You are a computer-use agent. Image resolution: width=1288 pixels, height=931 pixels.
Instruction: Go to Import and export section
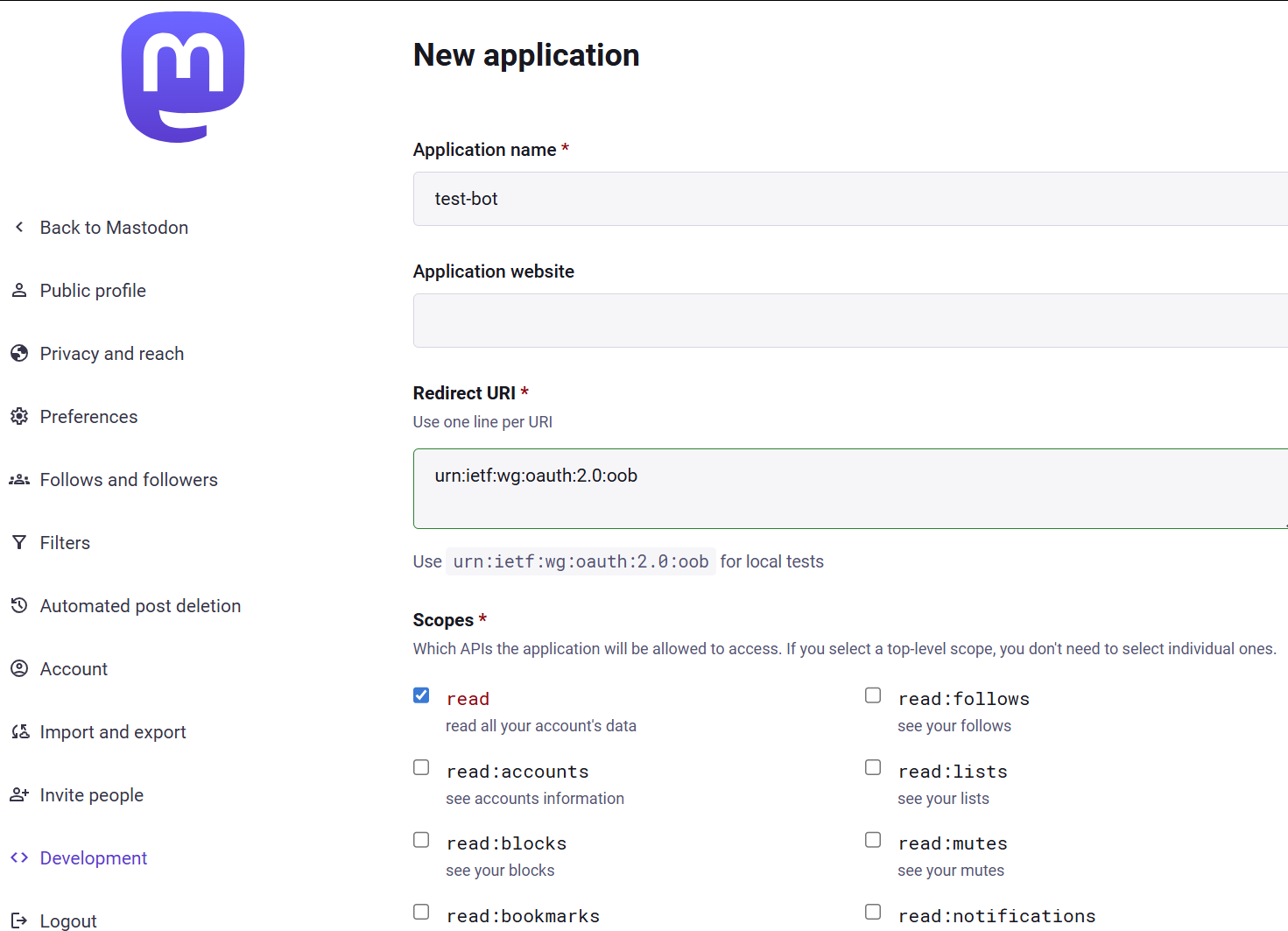(113, 732)
